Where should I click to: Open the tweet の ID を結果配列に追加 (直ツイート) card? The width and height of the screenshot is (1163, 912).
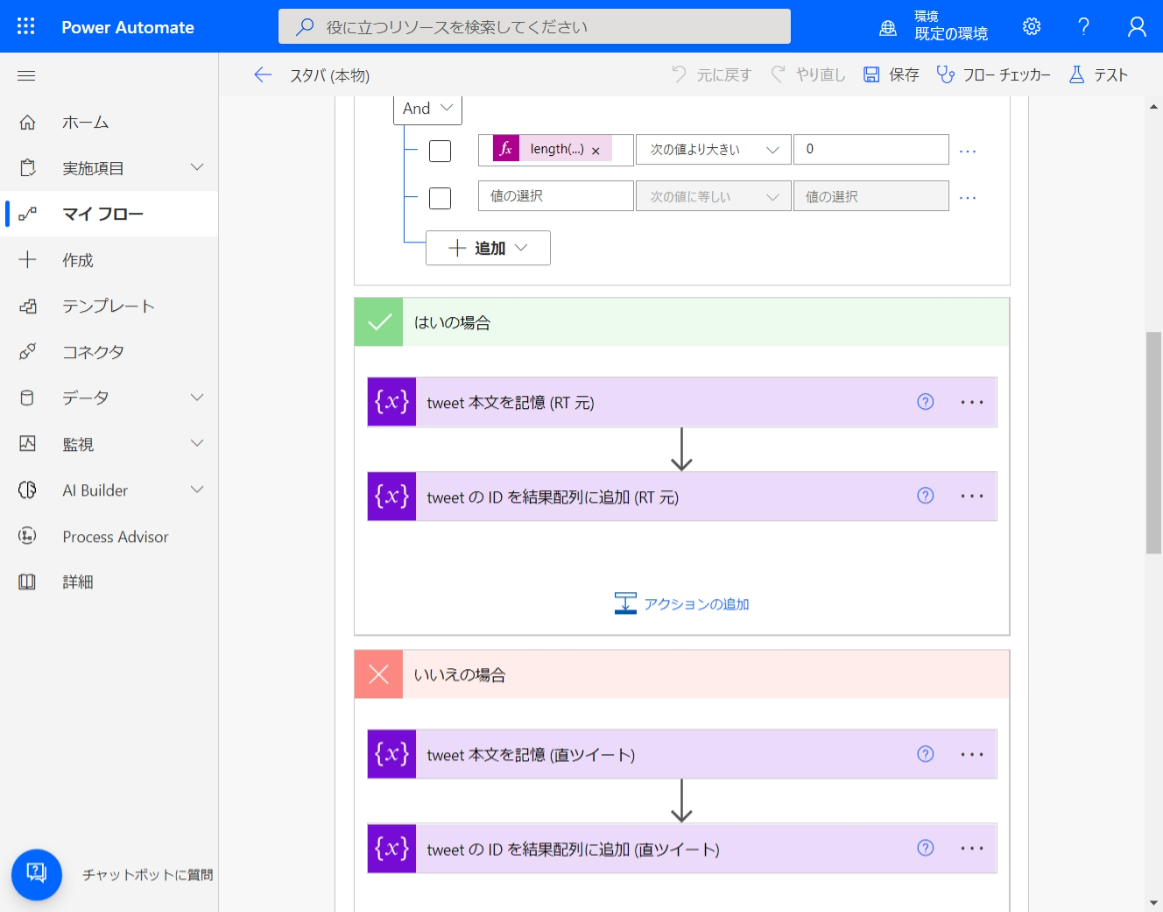682,848
